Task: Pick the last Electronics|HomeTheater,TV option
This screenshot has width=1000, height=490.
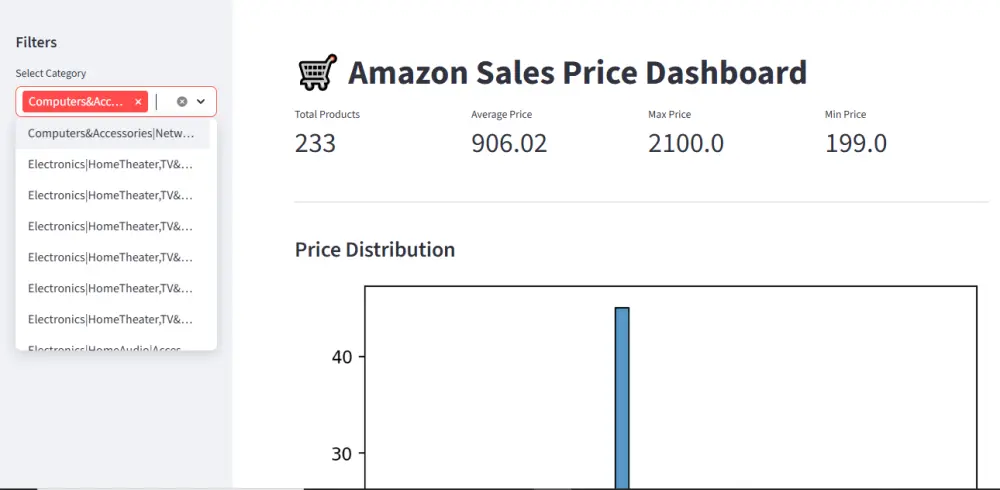Action: click(111, 319)
